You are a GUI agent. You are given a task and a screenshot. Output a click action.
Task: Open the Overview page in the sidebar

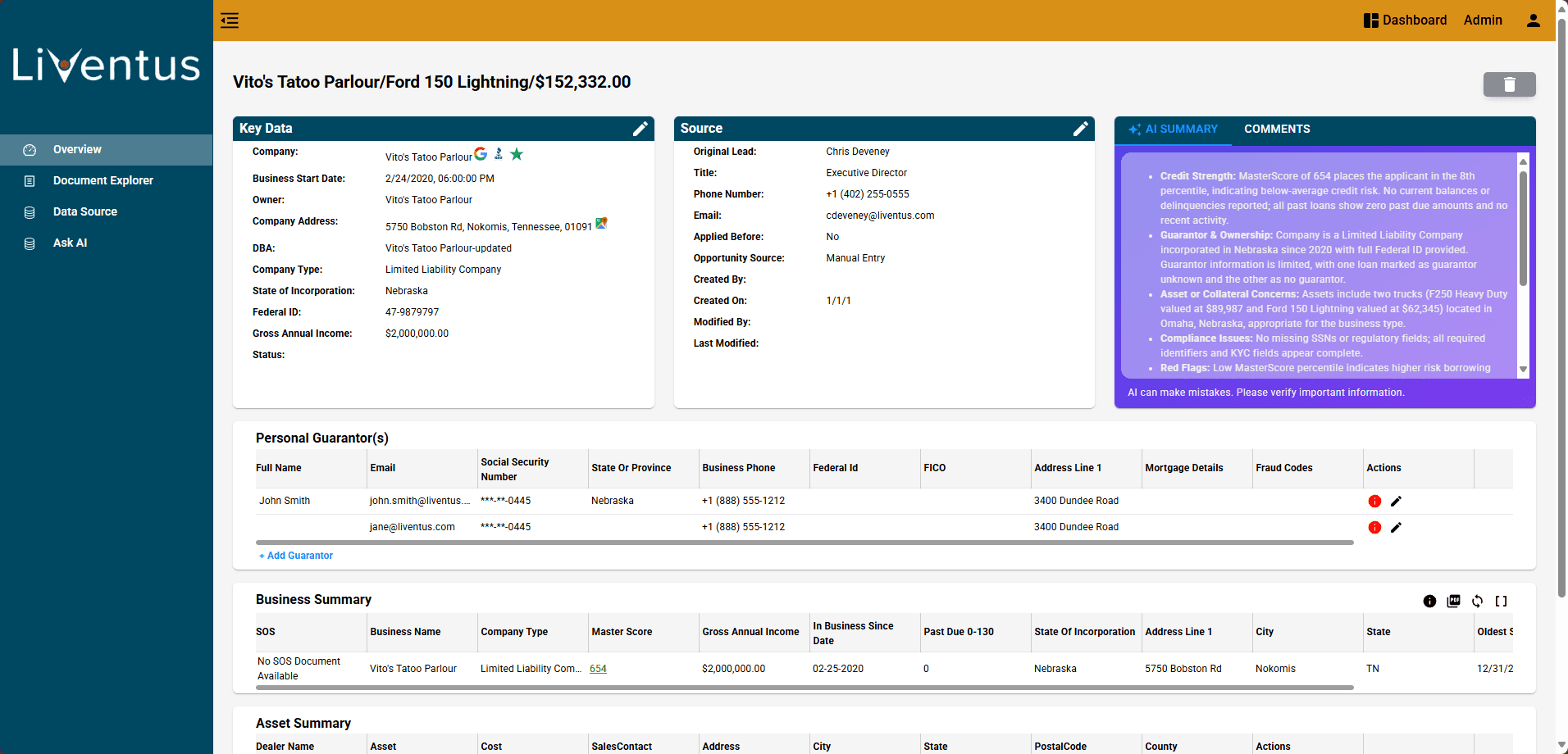[x=106, y=150]
